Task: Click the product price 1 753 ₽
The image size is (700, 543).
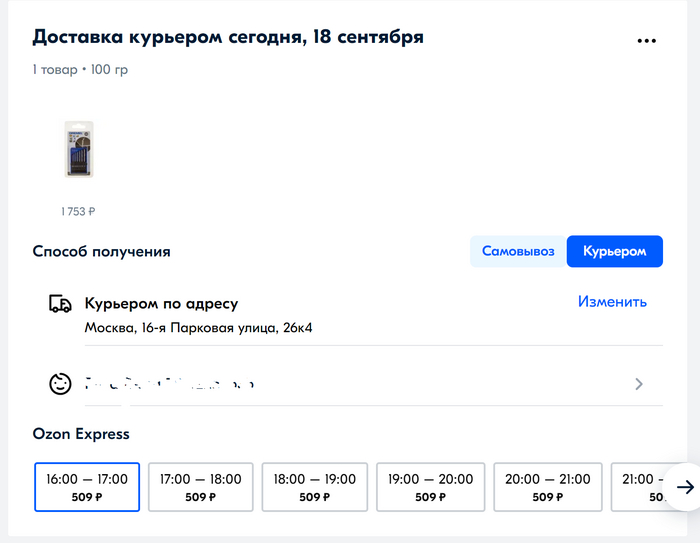Action: click(x=78, y=211)
